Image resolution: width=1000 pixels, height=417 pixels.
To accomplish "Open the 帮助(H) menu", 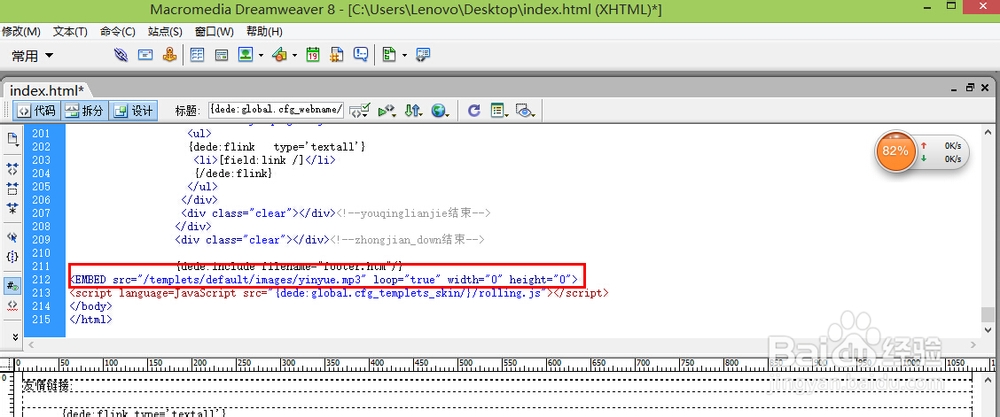I will coord(264,31).
